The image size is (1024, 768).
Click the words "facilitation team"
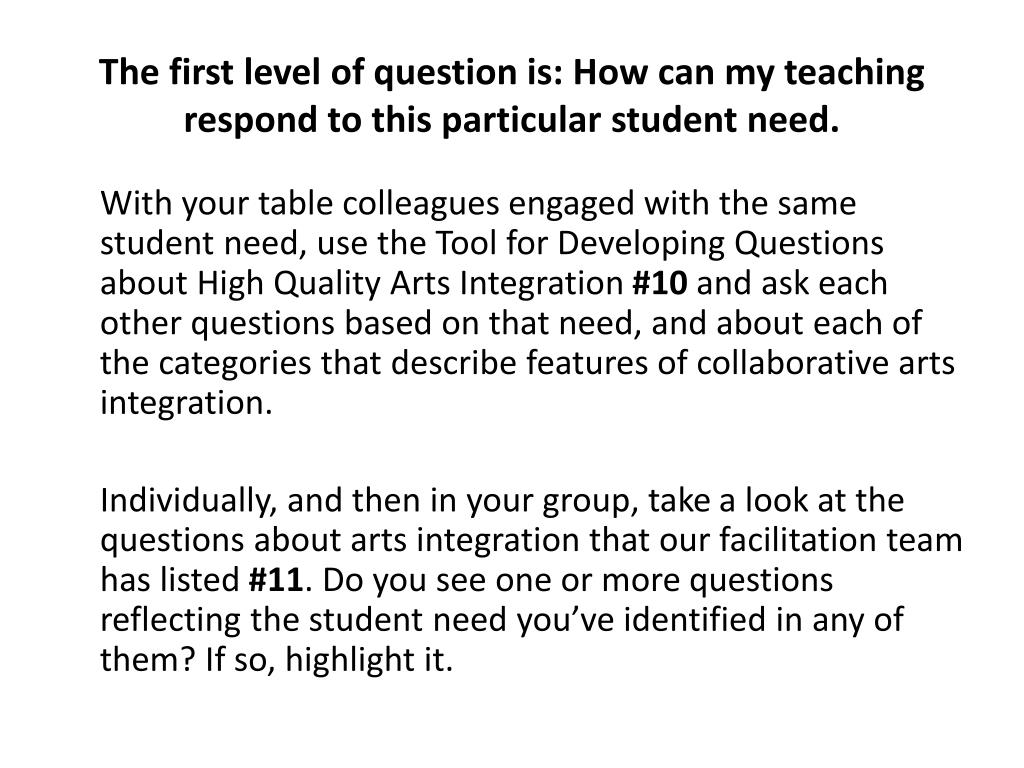pyautogui.click(x=841, y=540)
